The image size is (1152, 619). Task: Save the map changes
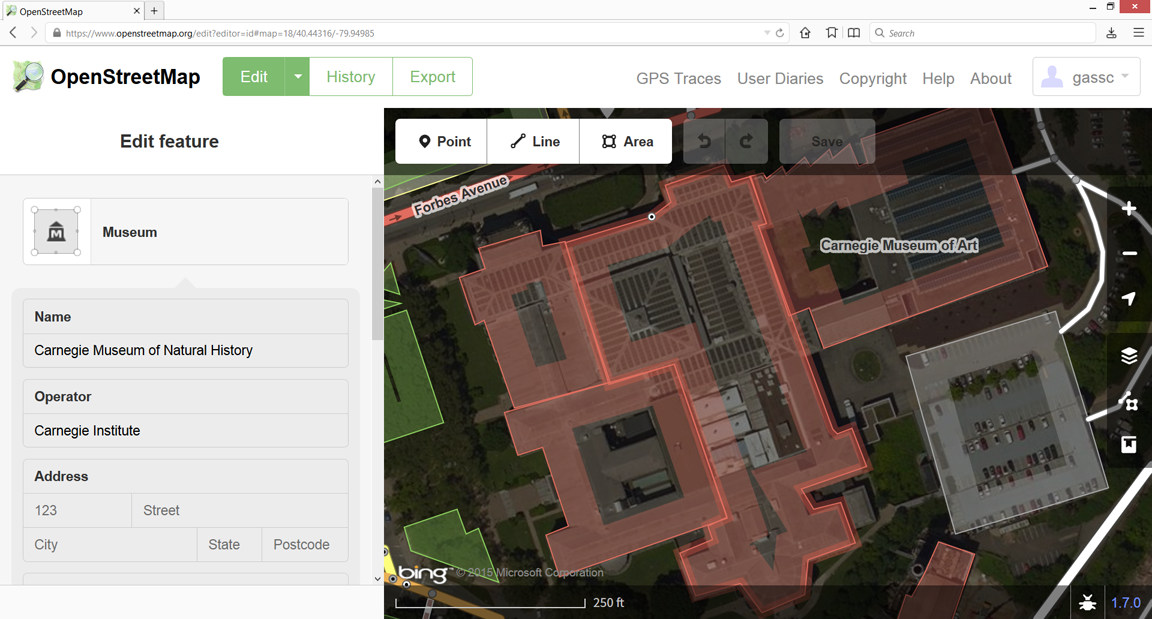[x=827, y=141]
